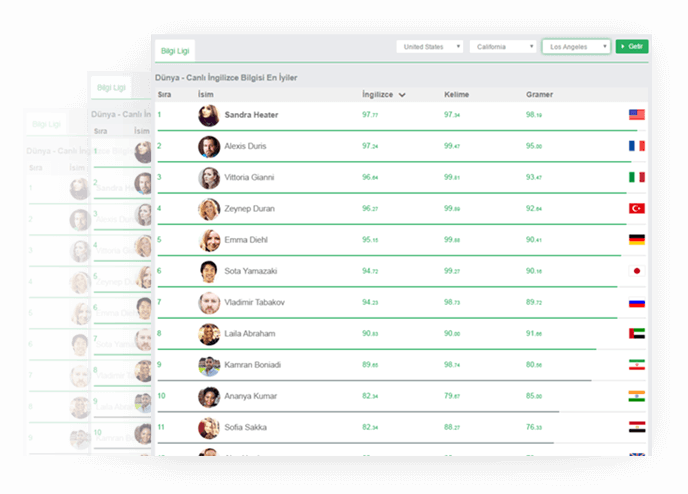Select the Bilgi Ligi tab in back window

click(x=46, y=124)
